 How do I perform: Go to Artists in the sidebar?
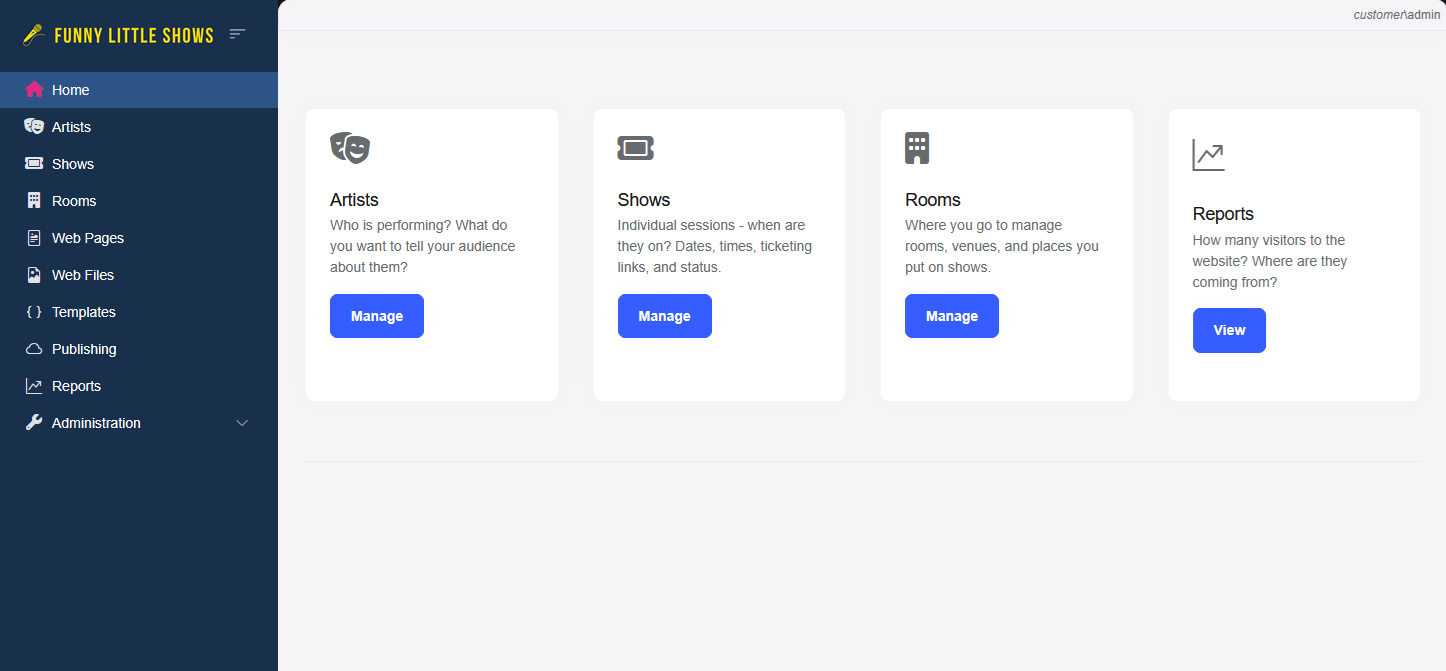pyautogui.click(x=139, y=127)
